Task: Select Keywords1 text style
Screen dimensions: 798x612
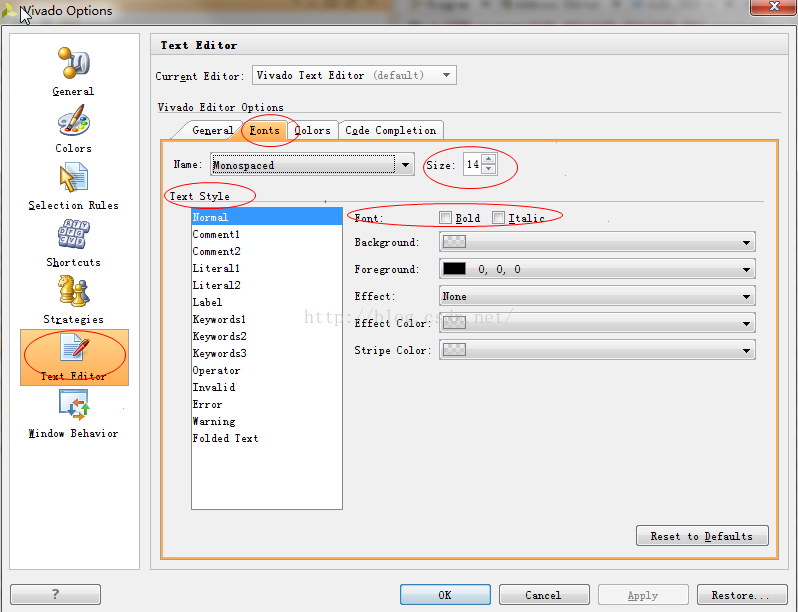Action: click(267, 319)
